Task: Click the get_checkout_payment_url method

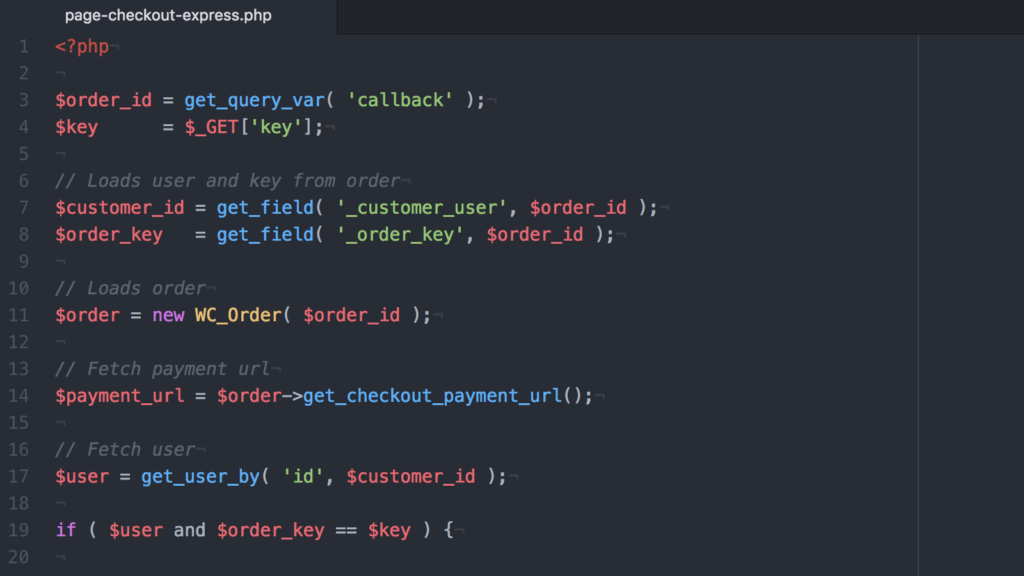Action: [432, 395]
